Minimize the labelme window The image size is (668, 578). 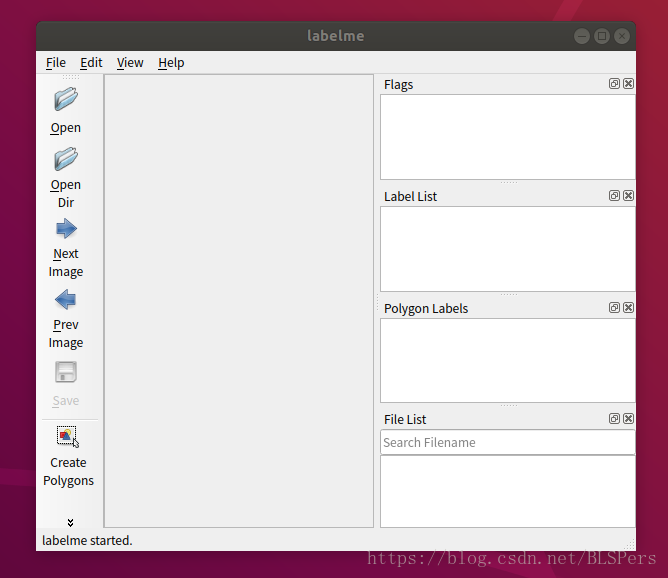[x=582, y=36]
